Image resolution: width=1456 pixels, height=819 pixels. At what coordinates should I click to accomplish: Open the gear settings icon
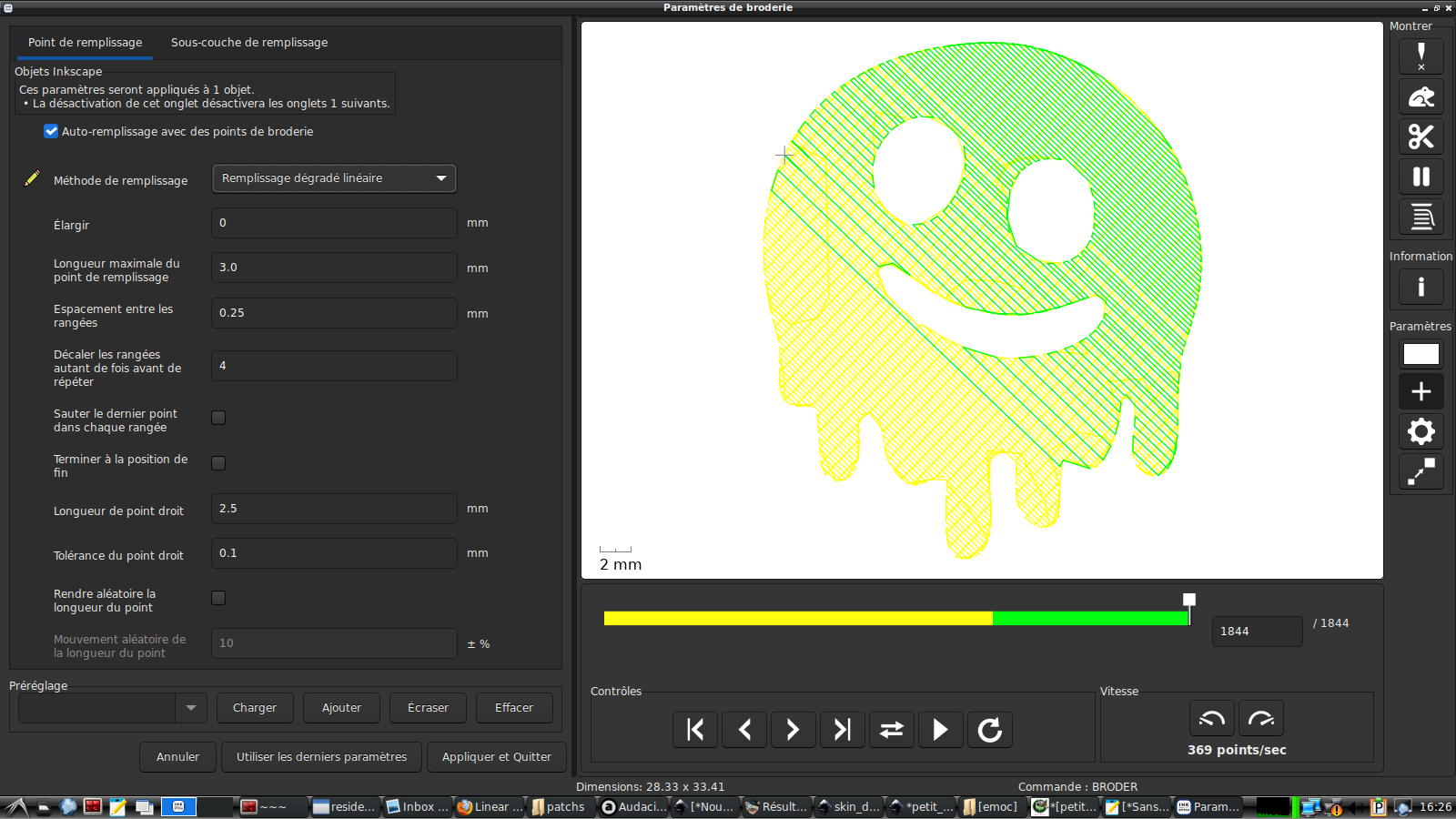click(1421, 431)
